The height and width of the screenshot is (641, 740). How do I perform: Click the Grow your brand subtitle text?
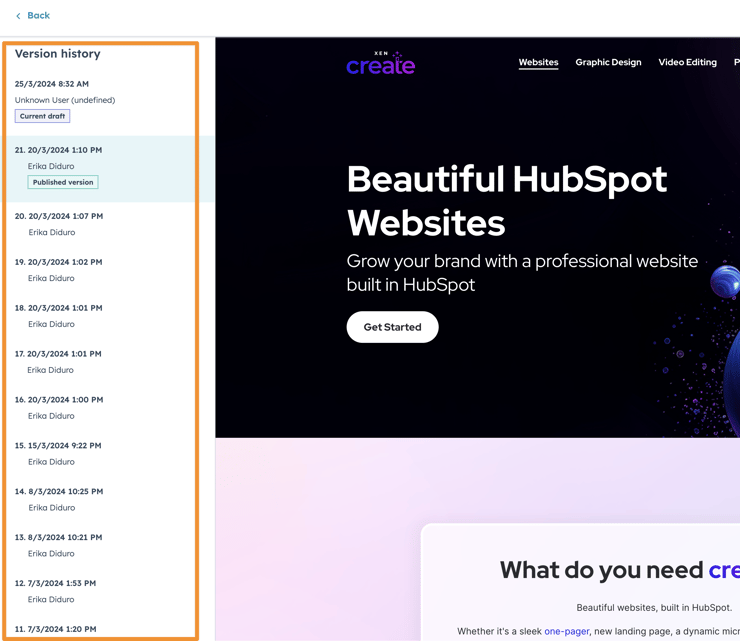522,273
